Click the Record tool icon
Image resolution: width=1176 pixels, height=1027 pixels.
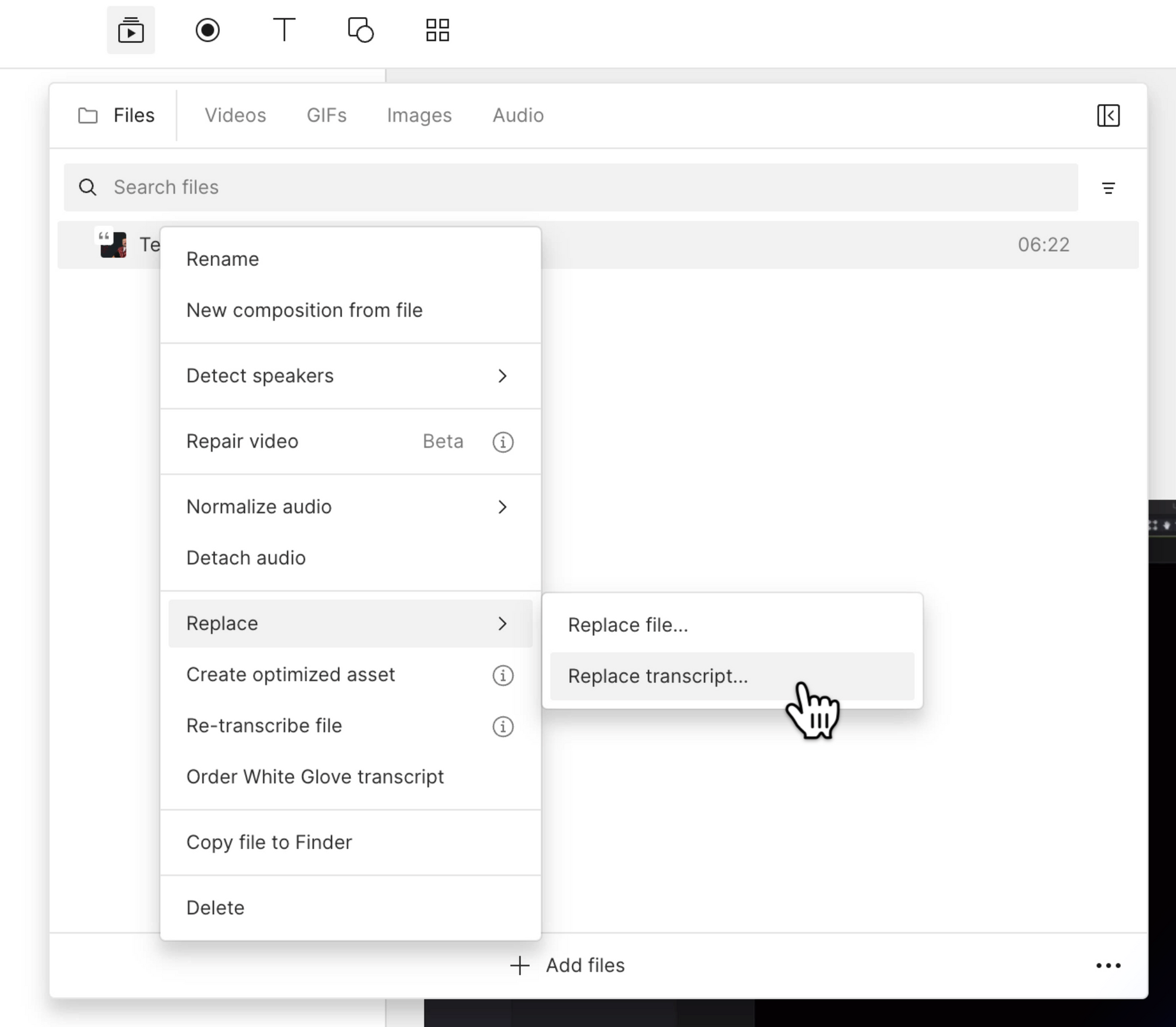coord(208,30)
